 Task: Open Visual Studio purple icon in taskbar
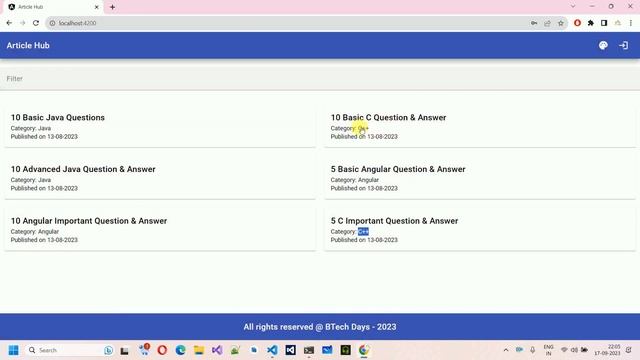tap(217, 350)
